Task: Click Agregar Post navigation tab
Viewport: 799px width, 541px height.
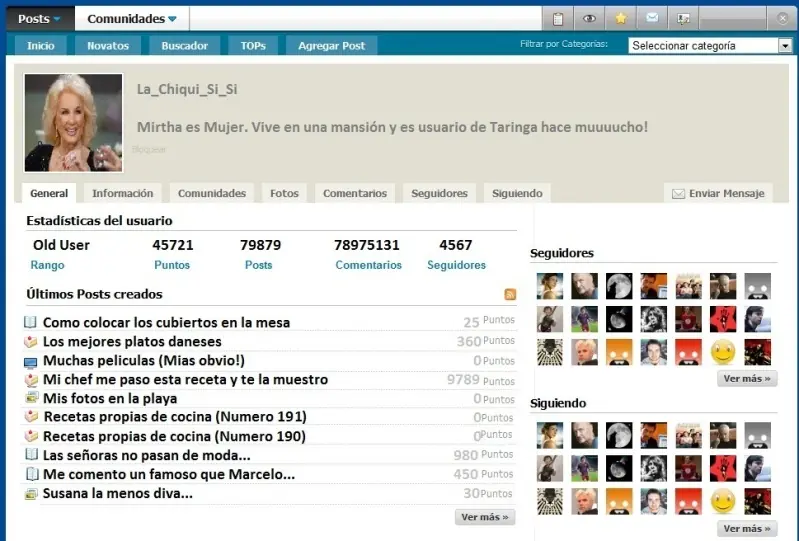Action: tap(332, 46)
